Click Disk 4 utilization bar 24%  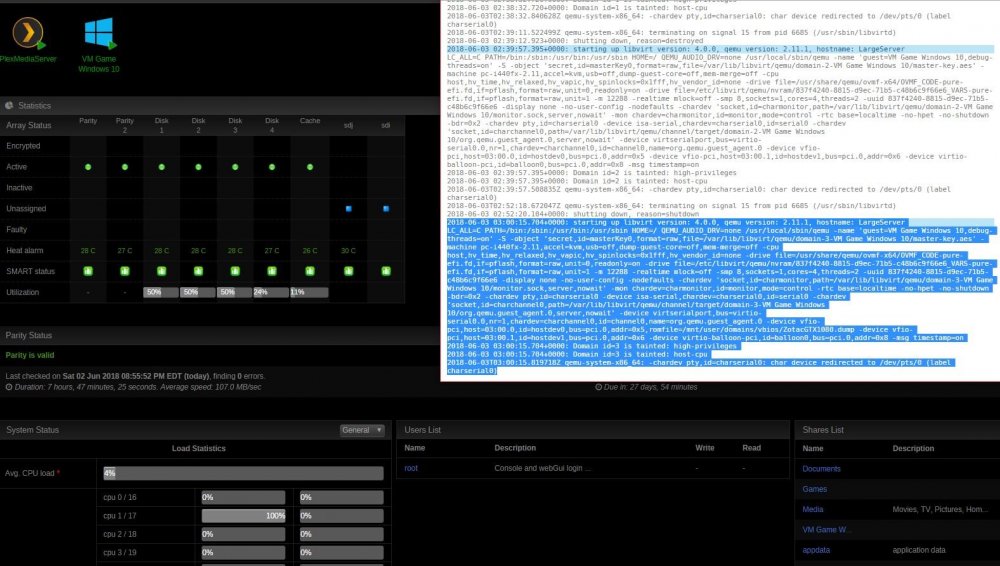point(271,292)
